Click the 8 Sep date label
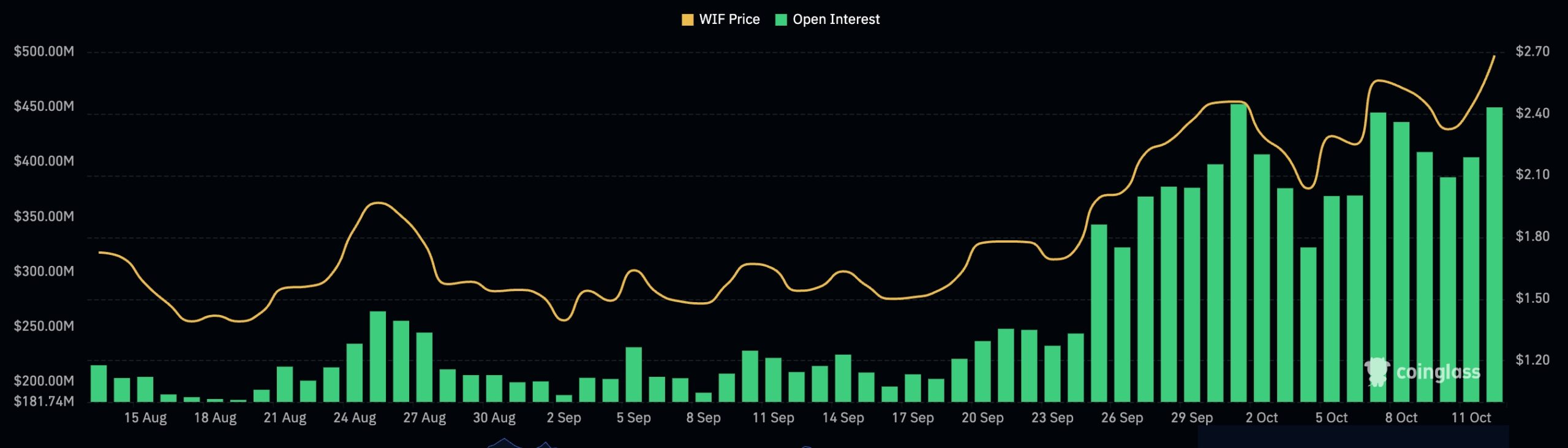The image size is (1568, 448). (x=703, y=418)
